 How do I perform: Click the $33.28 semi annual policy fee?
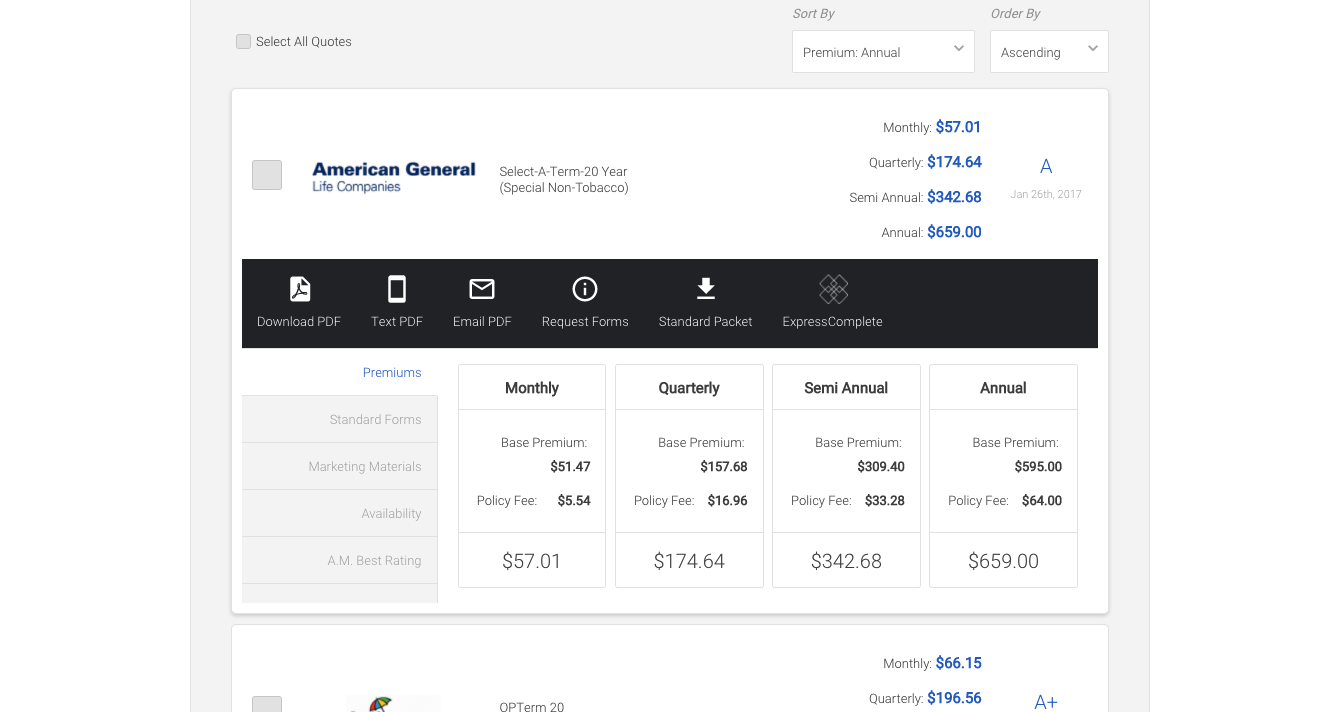(x=884, y=501)
